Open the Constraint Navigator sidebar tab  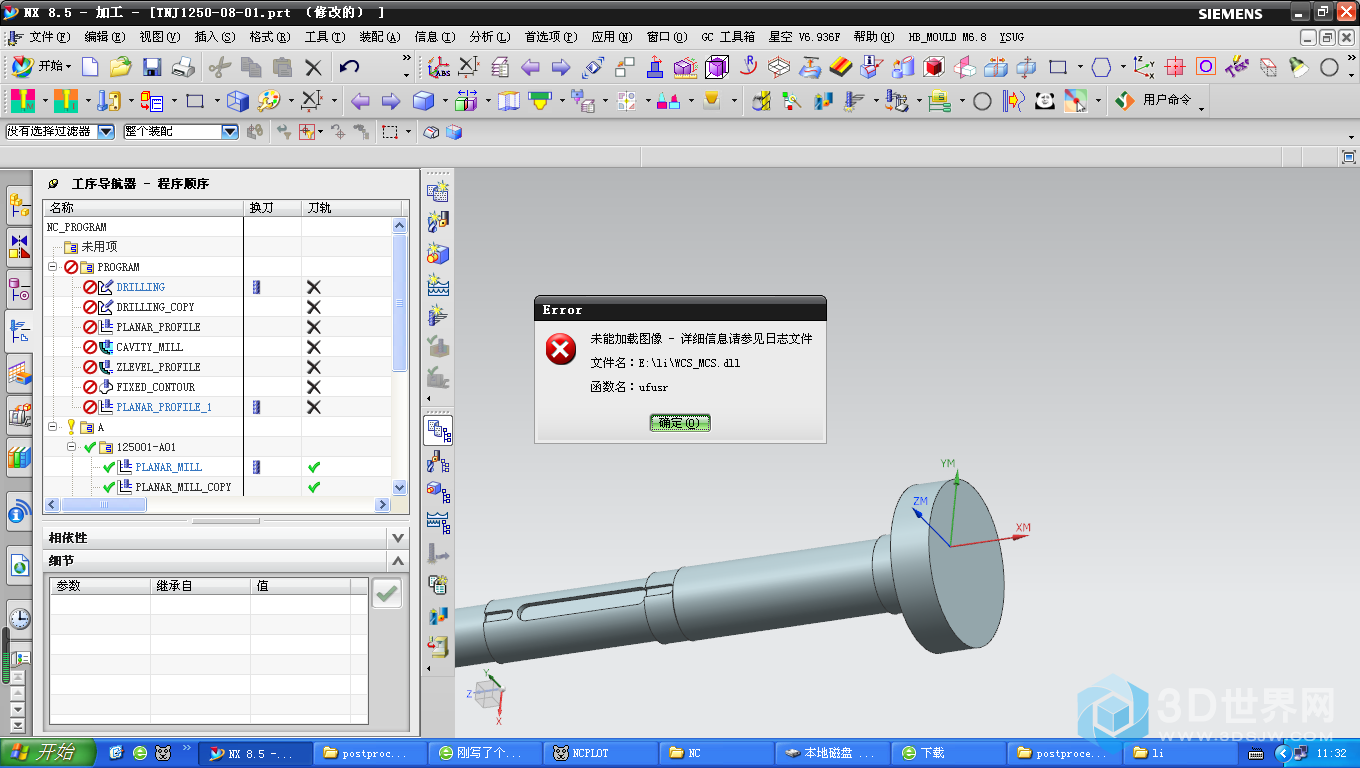tap(18, 246)
